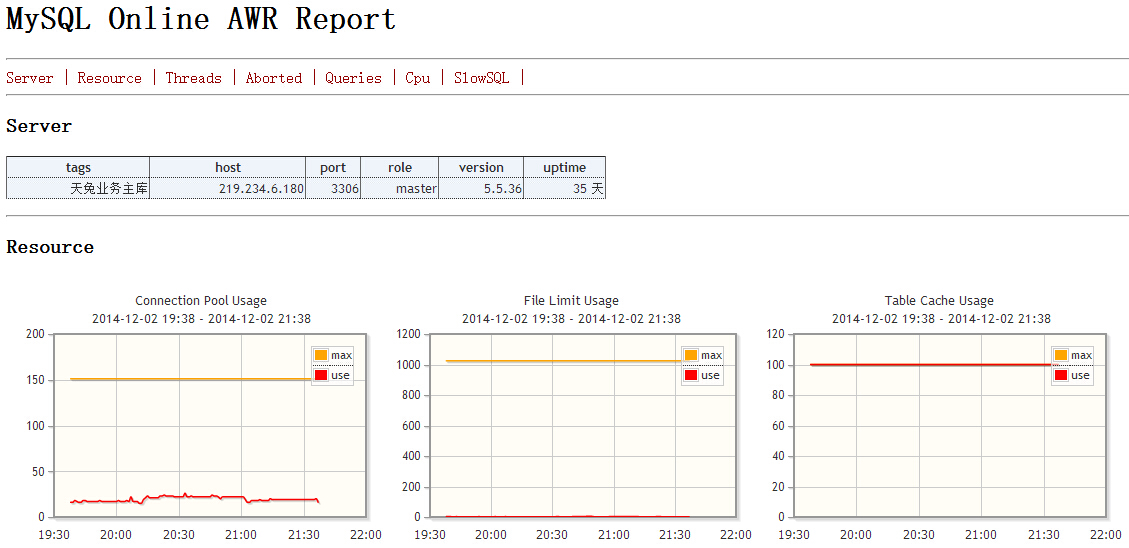
Task: Open the Server navigation link
Action: point(30,78)
